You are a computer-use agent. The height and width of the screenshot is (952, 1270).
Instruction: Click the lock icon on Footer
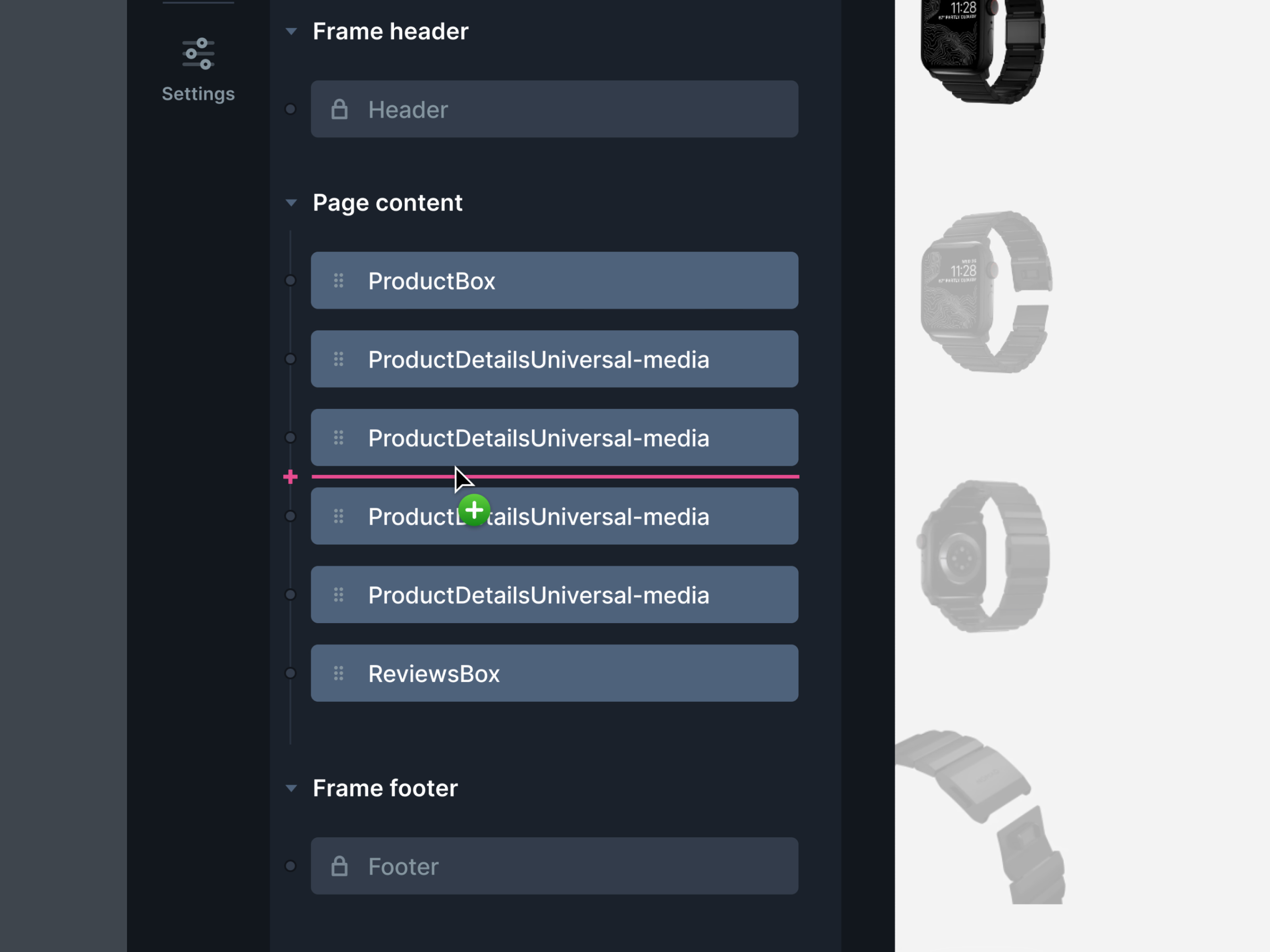339,866
